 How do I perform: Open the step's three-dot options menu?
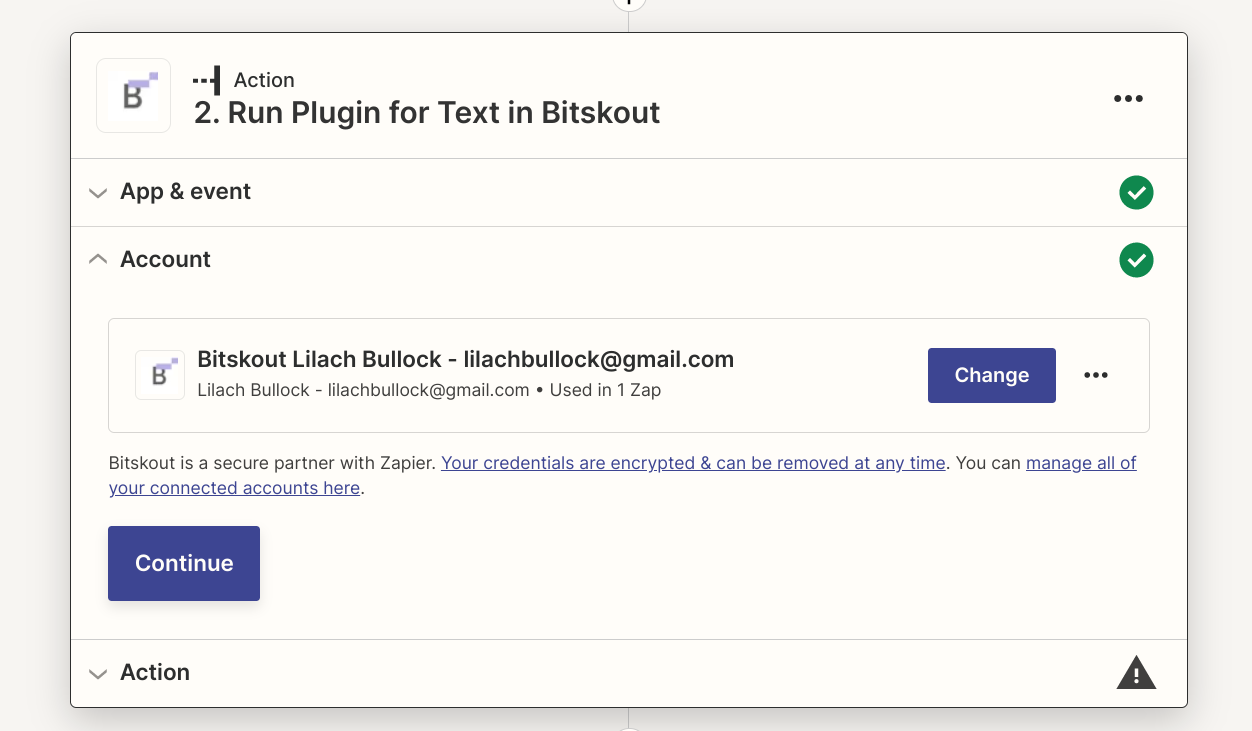1128,98
